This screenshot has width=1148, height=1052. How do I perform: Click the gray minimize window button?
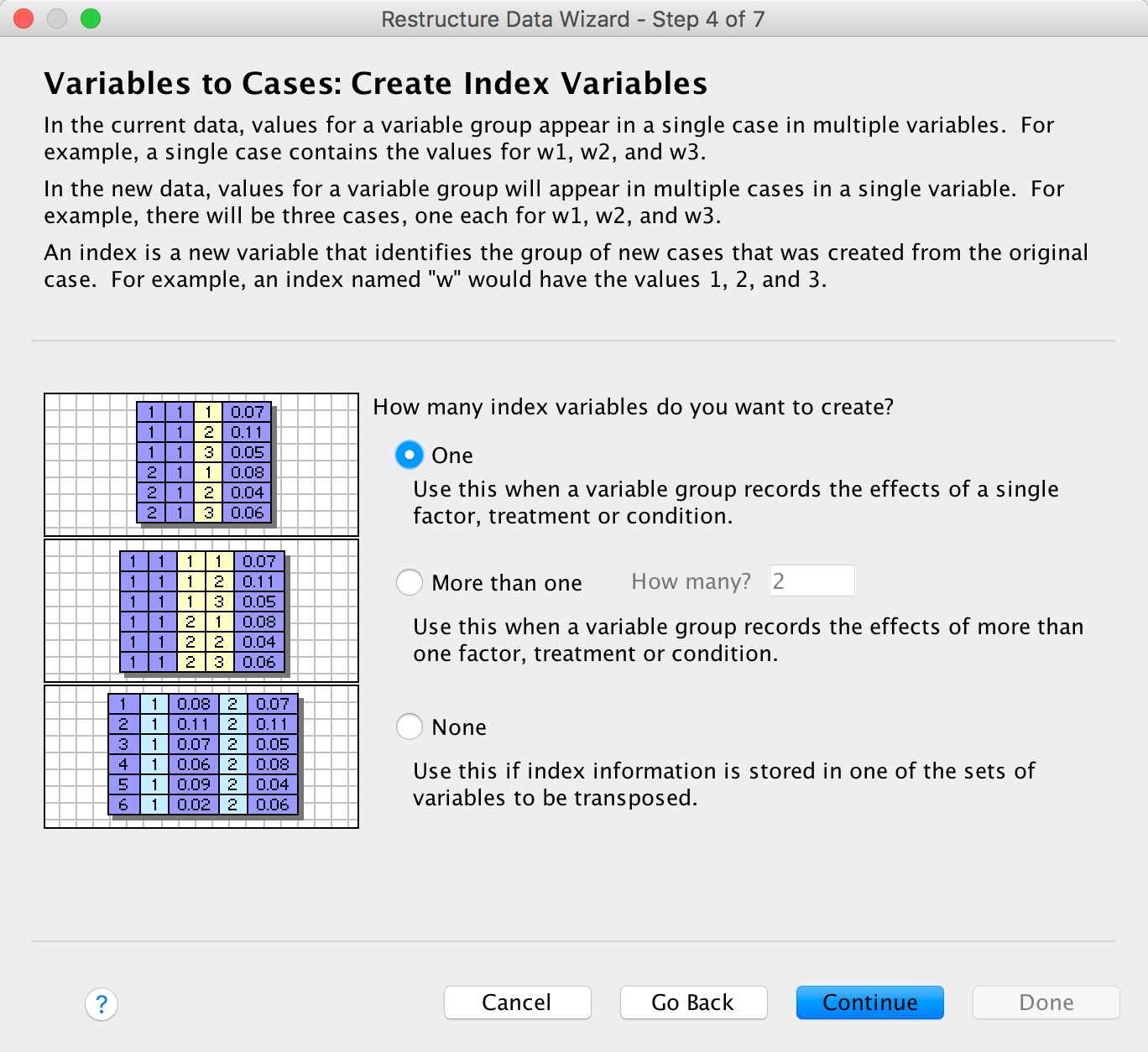click(57, 18)
